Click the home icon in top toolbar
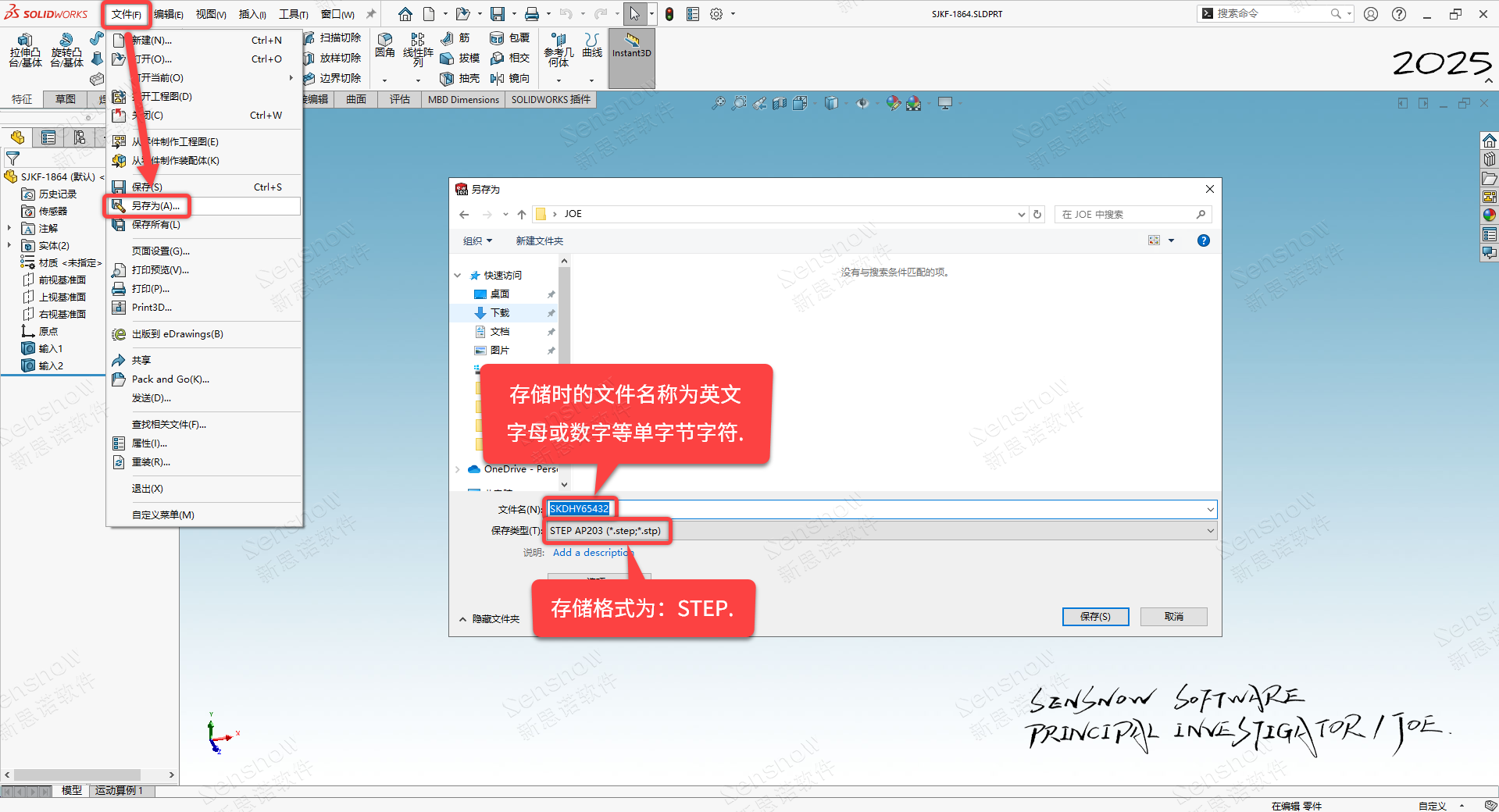The width and height of the screenshot is (1499, 812). coord(405,14)
